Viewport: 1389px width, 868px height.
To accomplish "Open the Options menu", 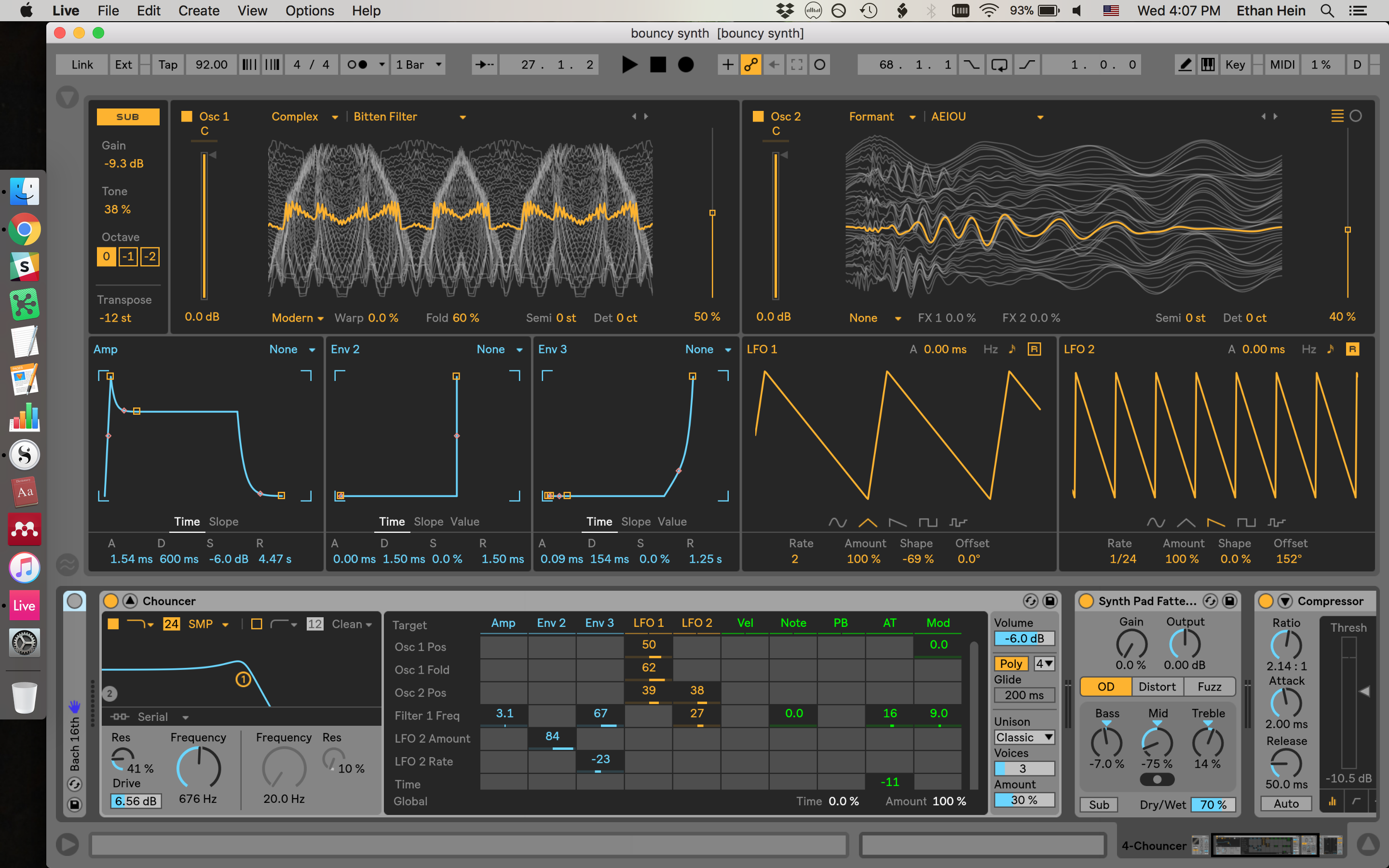I will click(x=309, y=11).
